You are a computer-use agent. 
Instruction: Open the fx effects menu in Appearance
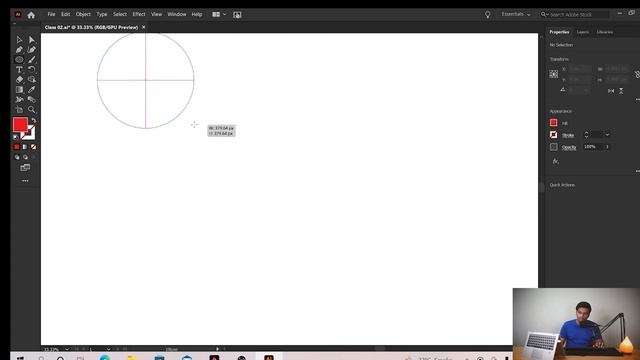point(556,161)
